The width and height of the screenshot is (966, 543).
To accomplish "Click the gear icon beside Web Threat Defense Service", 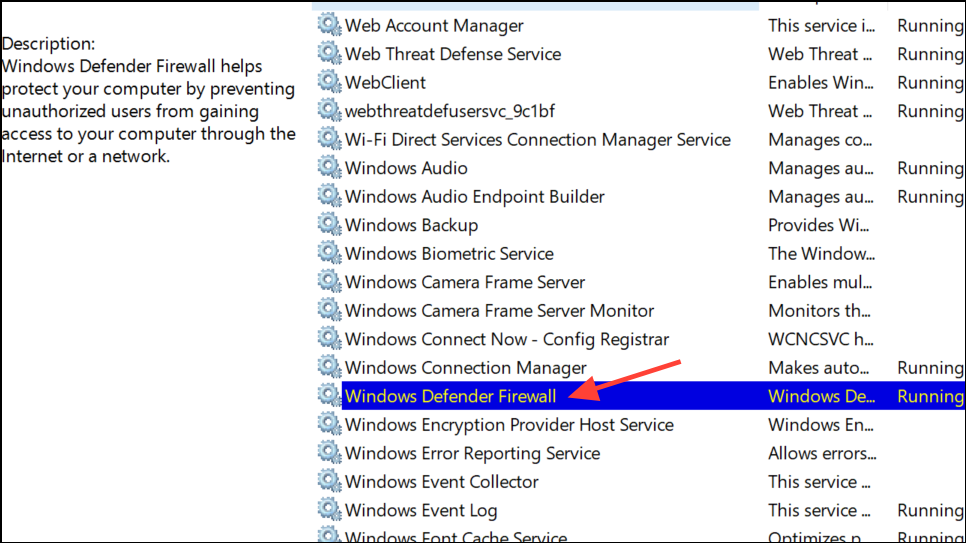I will pyautogui.click(x=329, y=54).
